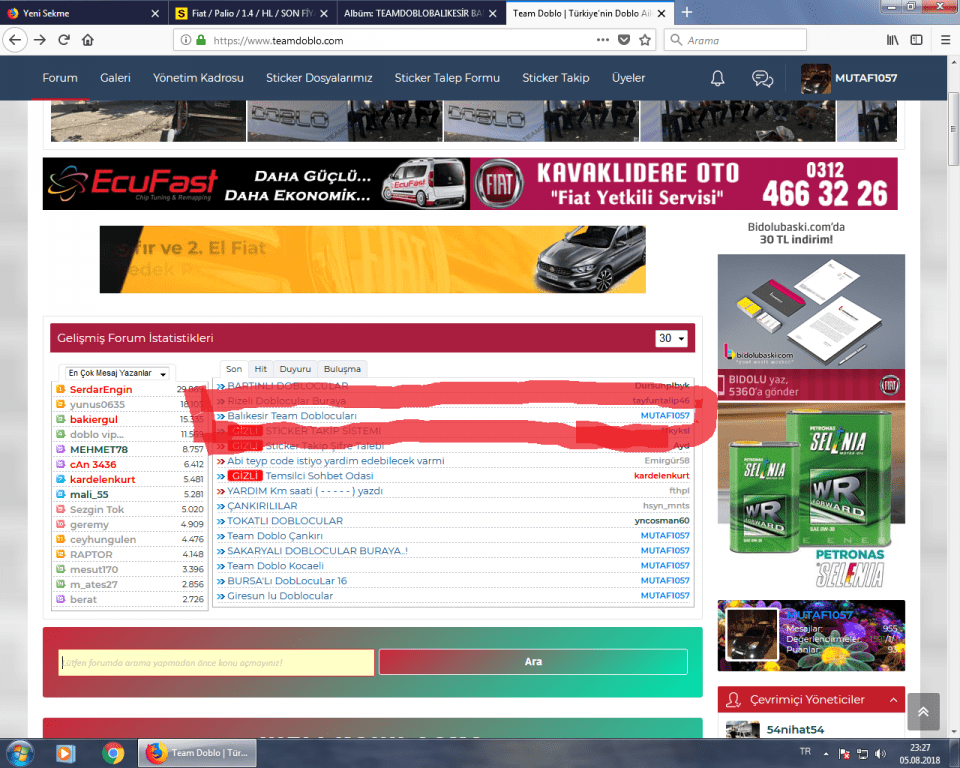Open Windows Start menu

20,753
